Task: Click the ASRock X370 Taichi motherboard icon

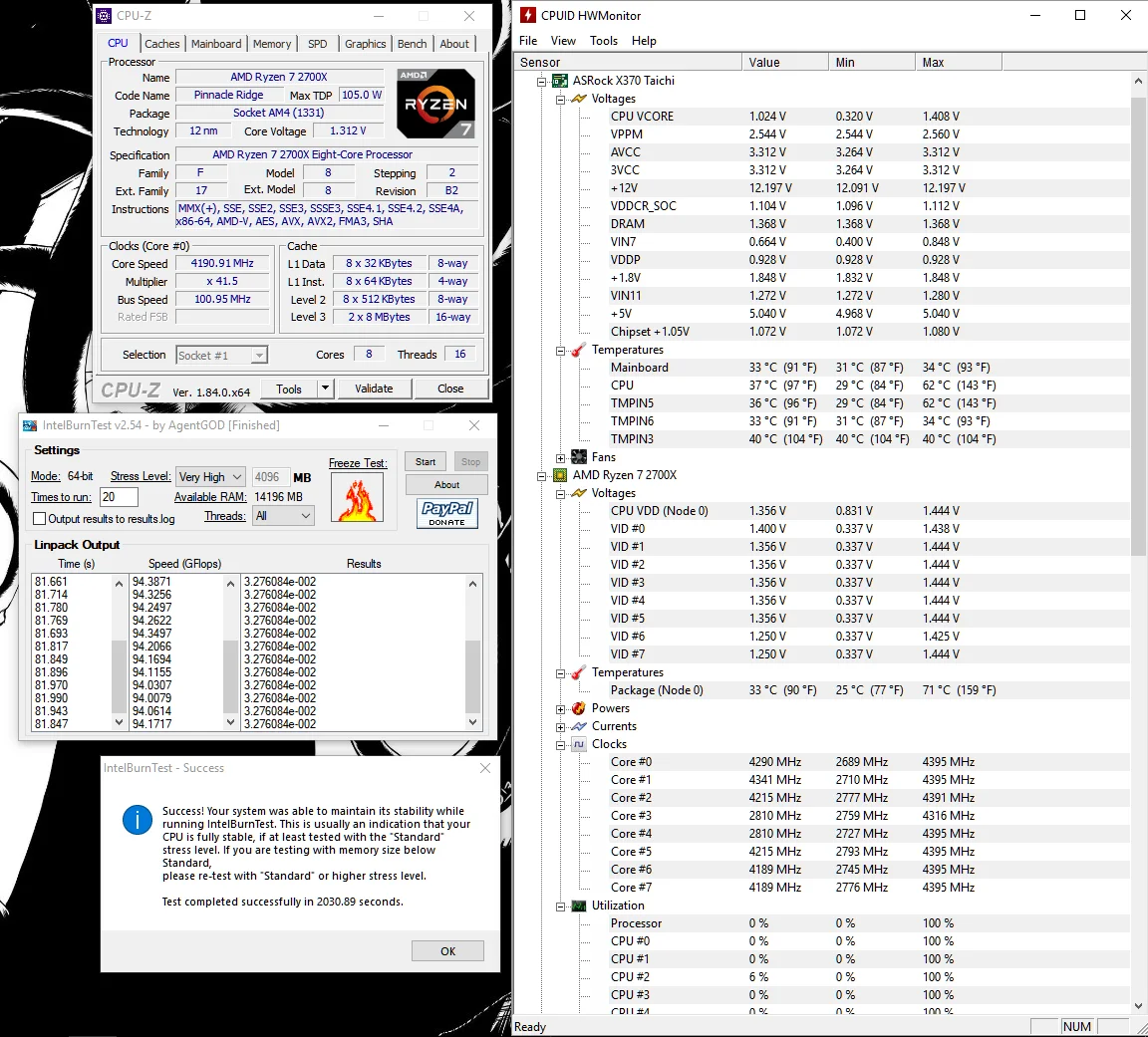Action: (x=560, y=81)
